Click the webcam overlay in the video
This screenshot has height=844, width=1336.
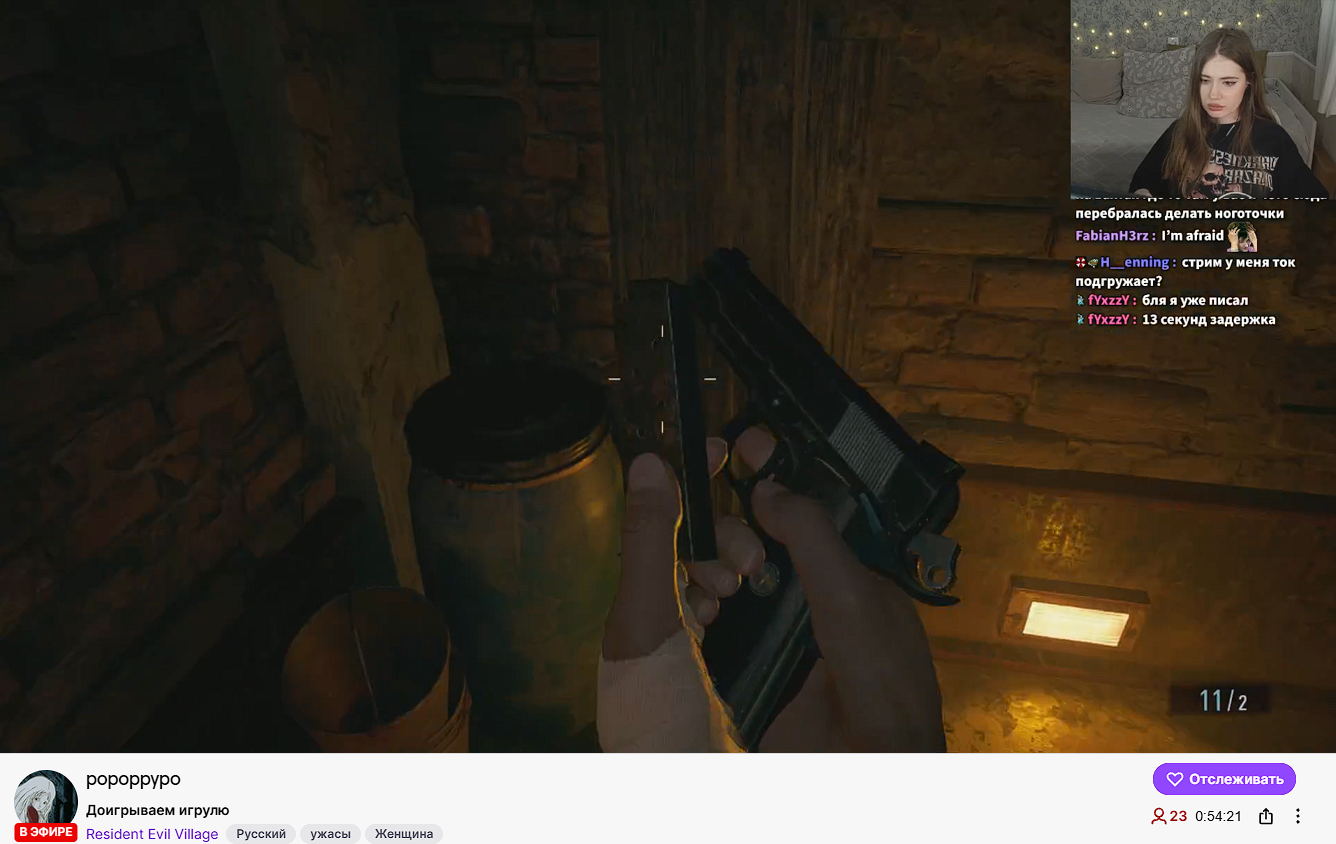pyautogui.click(x=1203, y=98)
